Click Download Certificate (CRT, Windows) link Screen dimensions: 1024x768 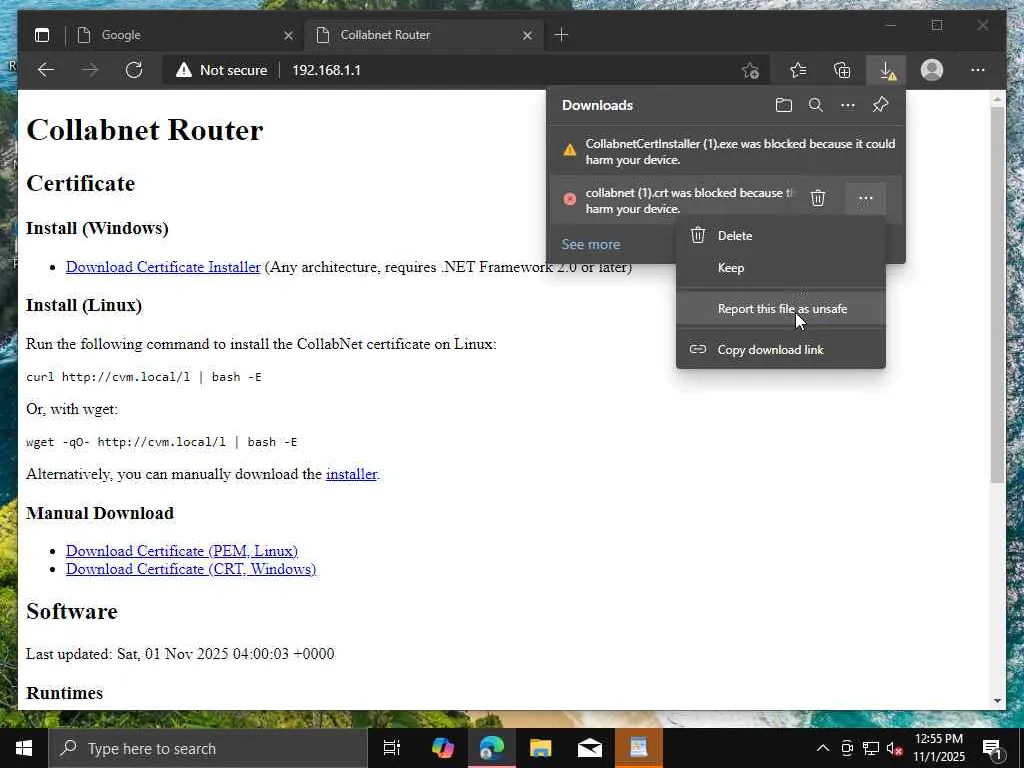191,569
